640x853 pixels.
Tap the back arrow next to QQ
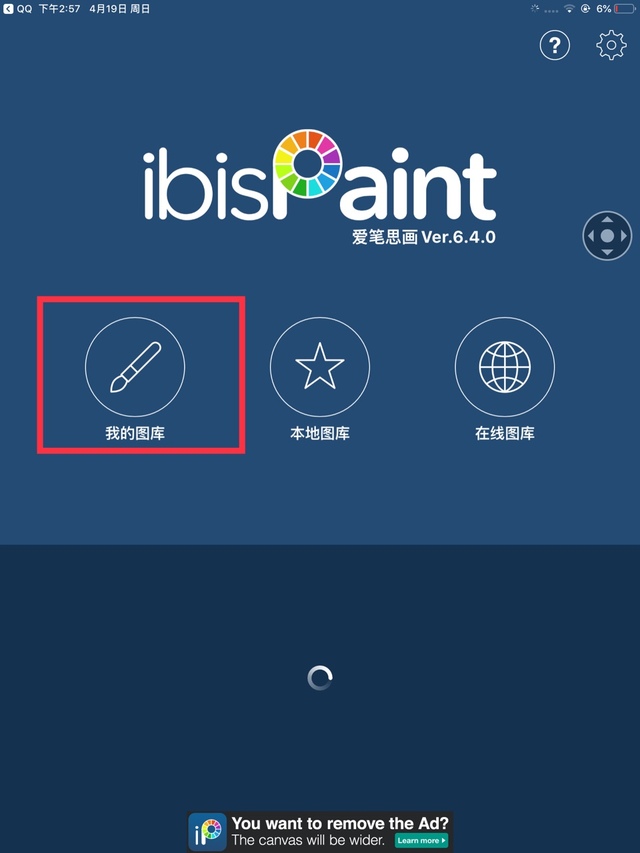coord(8,9)
